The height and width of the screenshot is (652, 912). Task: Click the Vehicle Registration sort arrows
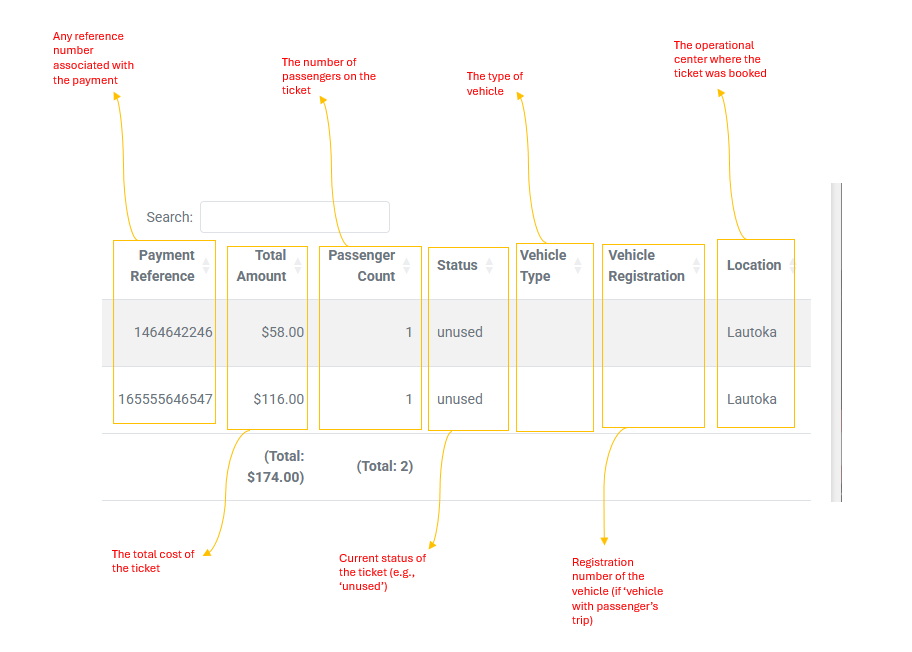(696, 266)
